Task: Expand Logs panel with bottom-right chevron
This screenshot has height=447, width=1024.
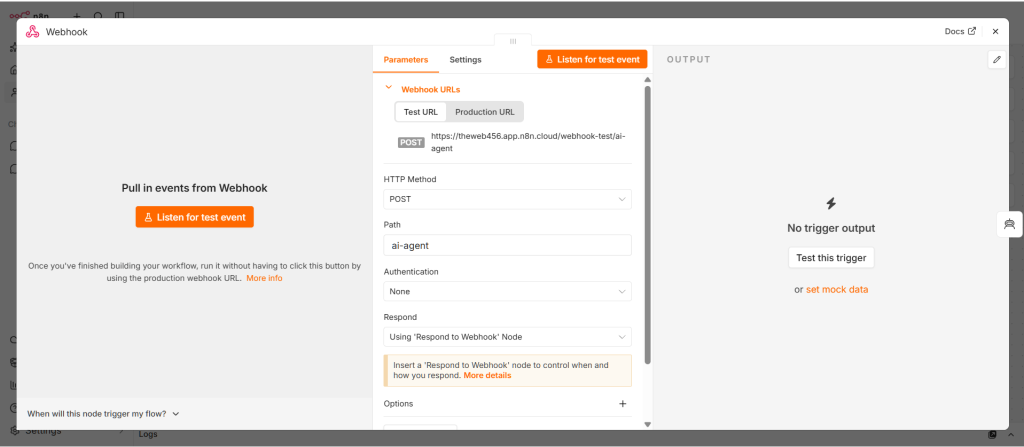Action: (x=1011, y=435)
